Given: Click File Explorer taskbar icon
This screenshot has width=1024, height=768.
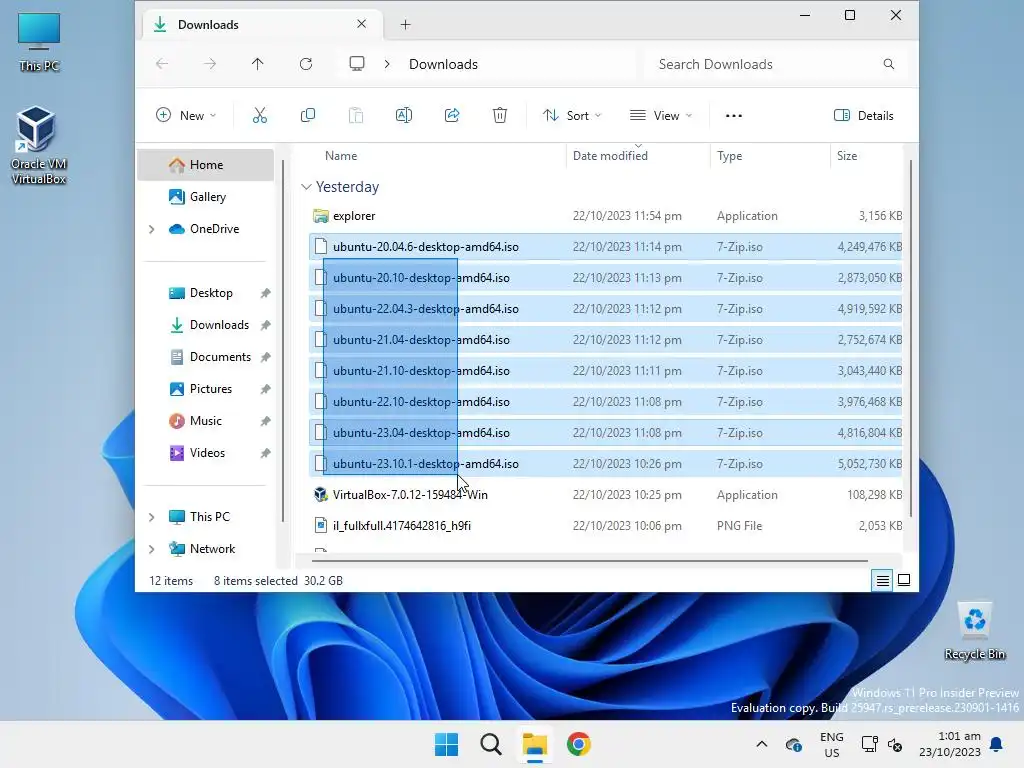Looking at the screenshot, I should click(534, 744).
